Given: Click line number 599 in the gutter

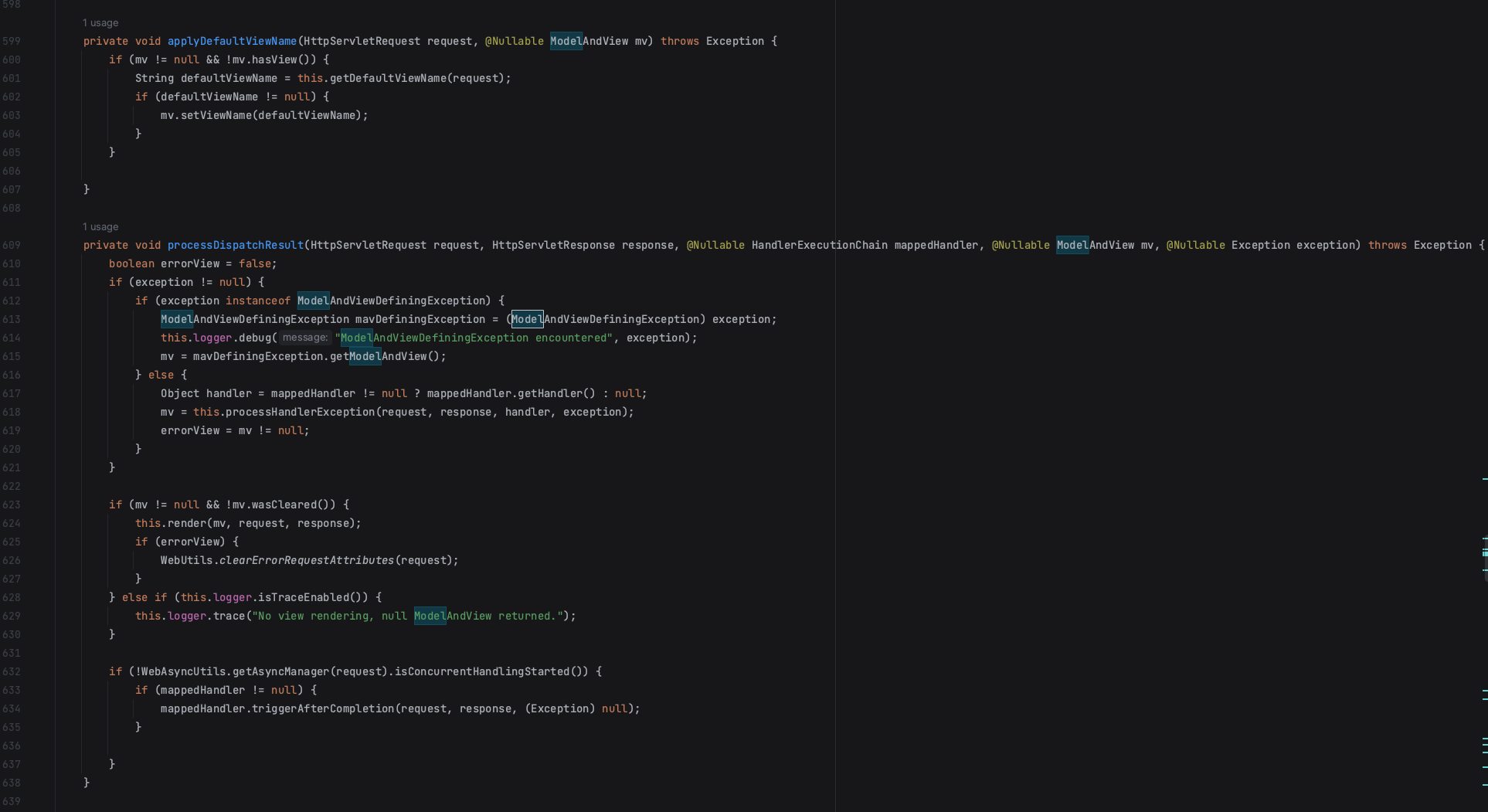Looking at the screenshot, I should pos(12,41).
